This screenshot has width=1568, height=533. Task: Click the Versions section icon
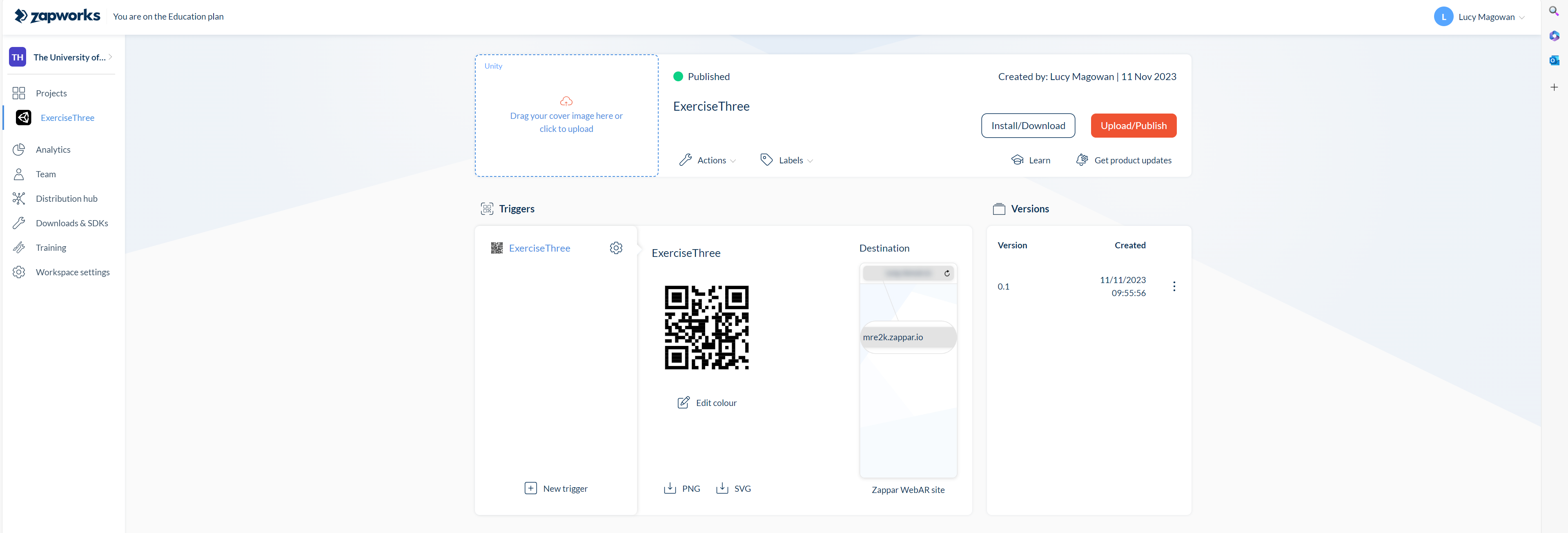(999, 208)
